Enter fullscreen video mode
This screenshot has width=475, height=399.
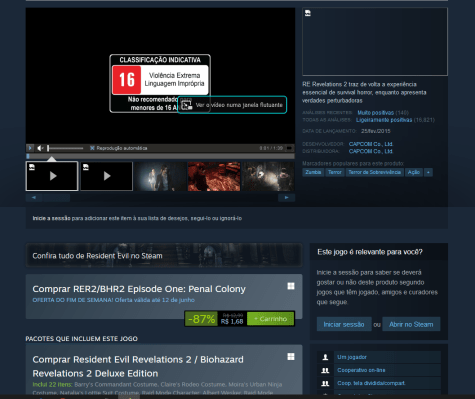289,148
